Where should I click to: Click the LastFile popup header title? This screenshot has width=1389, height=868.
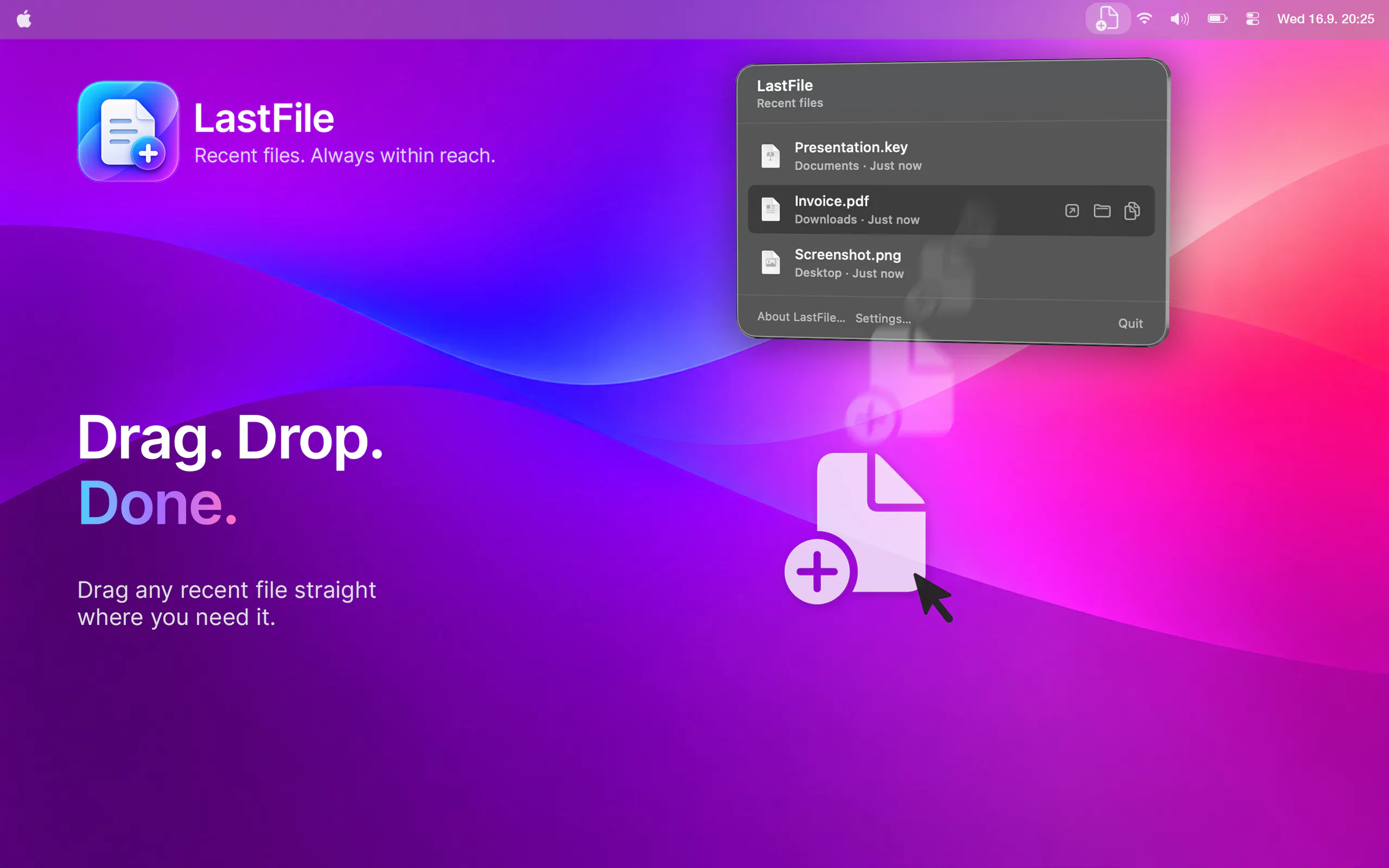point(785,86)
